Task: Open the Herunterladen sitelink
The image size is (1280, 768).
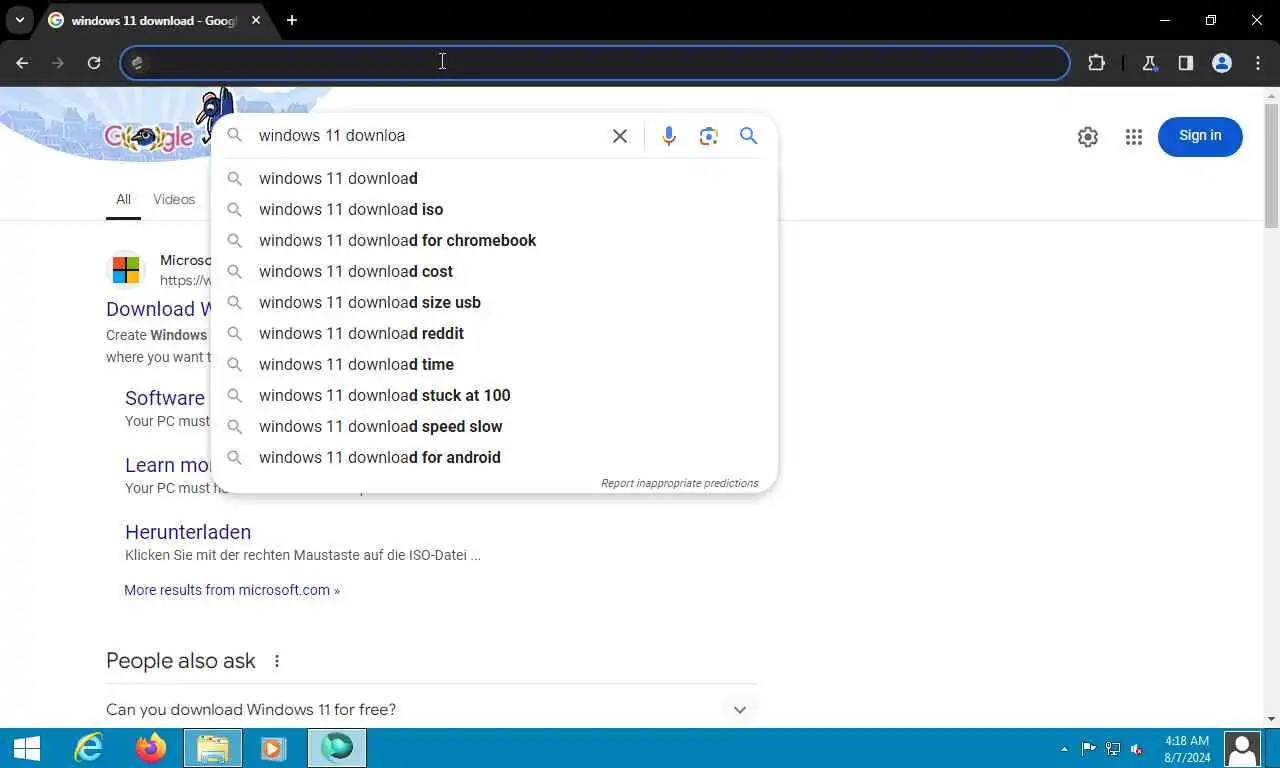Action: pyautogui.click(x=188, y=532)
